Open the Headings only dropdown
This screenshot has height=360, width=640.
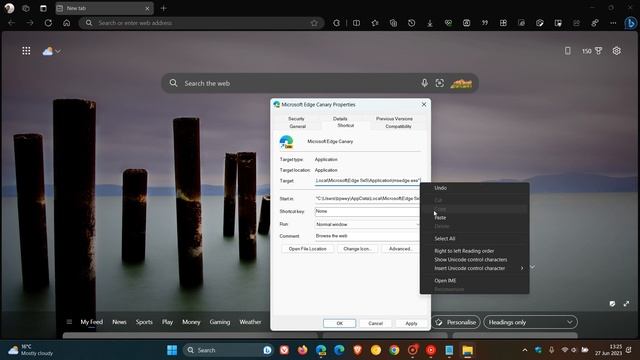click(x=530, y=322)
